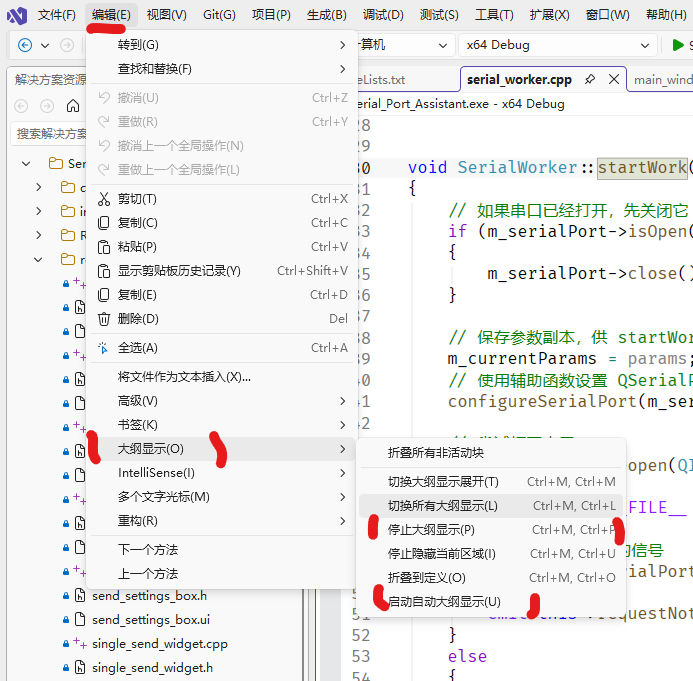Open the dropdown arrow beside the back button
This screenshot has width=693, height=681.
click(45, 45)
